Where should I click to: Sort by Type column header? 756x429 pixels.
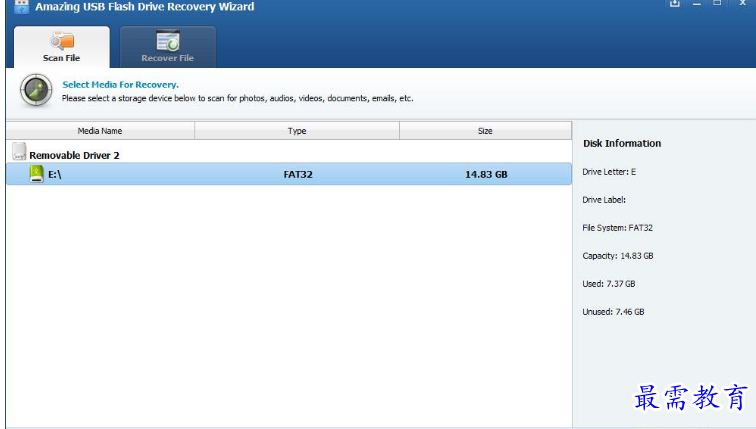[297, 131]
